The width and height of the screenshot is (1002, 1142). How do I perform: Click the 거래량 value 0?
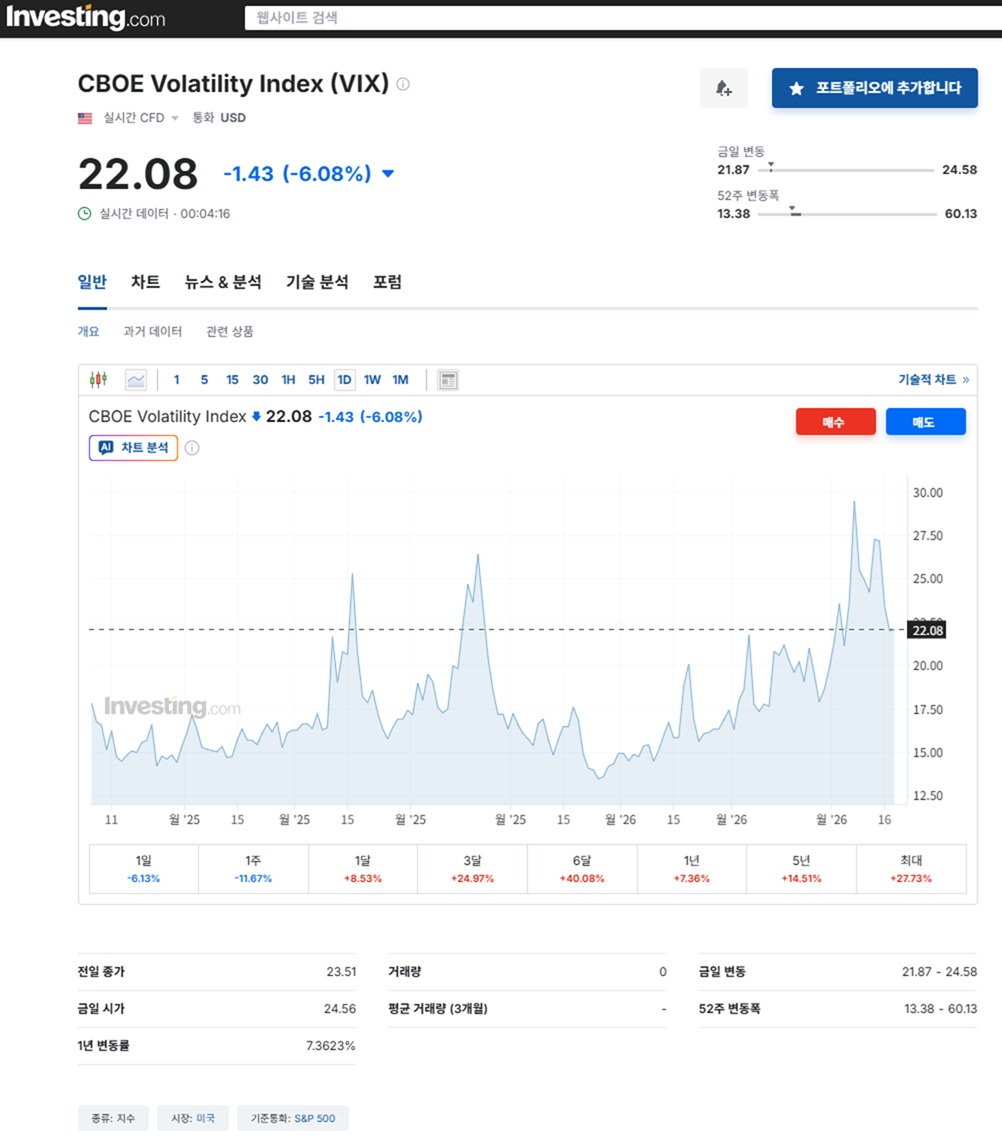click(x=663, y=972)
